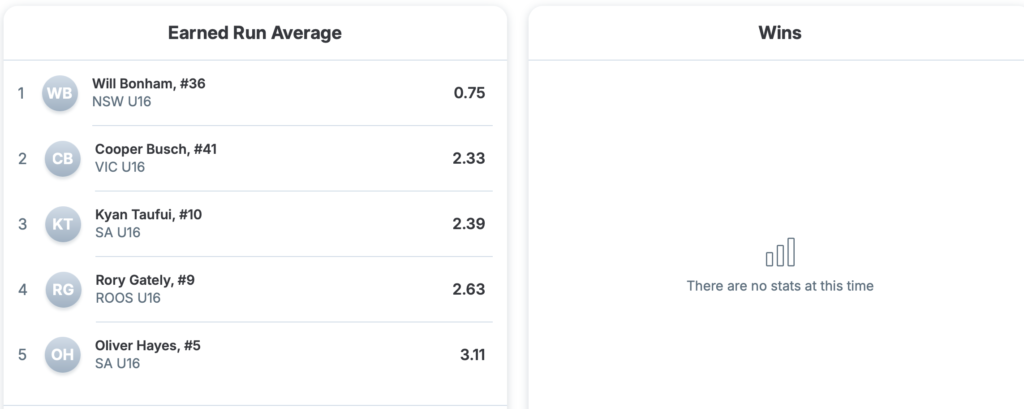
Task: Click the WB avatar for Will Bonham
Action: click(x=59, y=94)
